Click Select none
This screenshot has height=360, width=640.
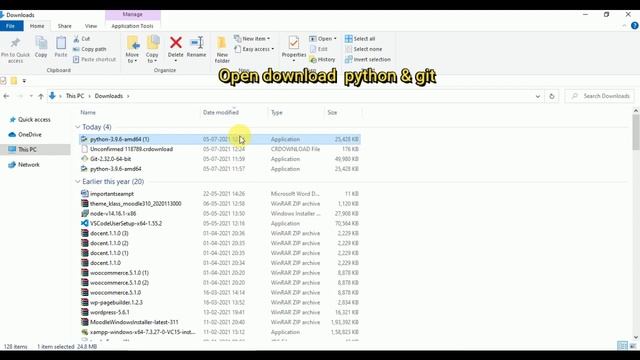click(x=363, y=49)
